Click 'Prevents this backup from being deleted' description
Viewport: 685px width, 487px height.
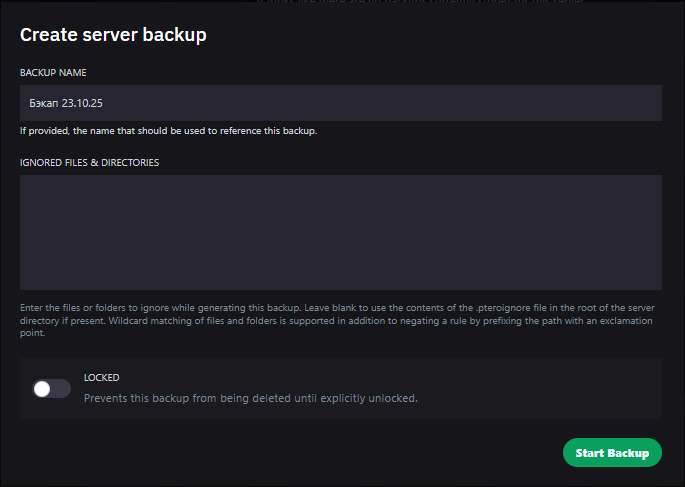250,398
